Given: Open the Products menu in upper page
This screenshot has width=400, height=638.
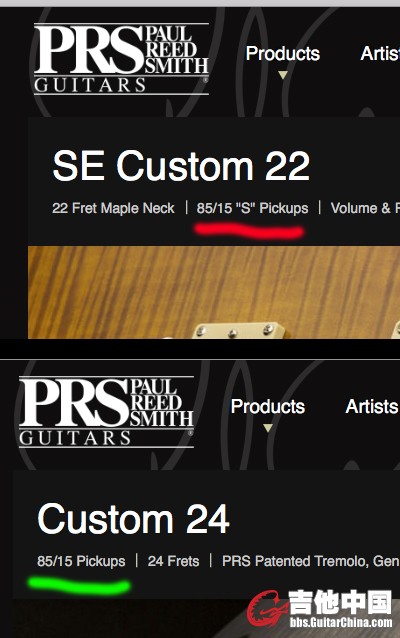Looking at the screenshot, I should (283, 54).
